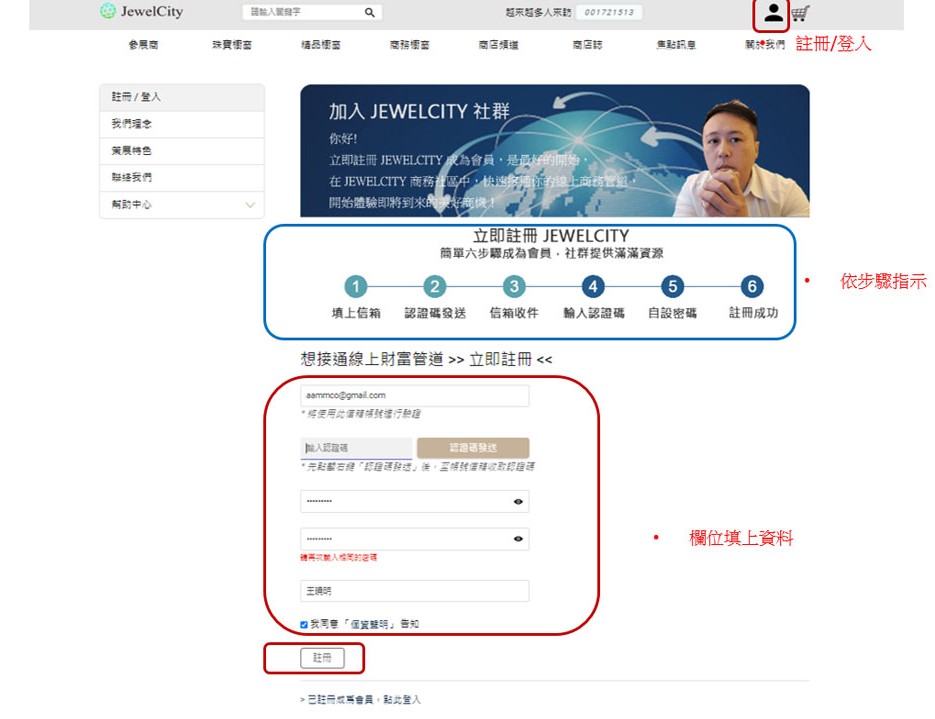Click the visitor counter 001721513

(x=609, y=12)
